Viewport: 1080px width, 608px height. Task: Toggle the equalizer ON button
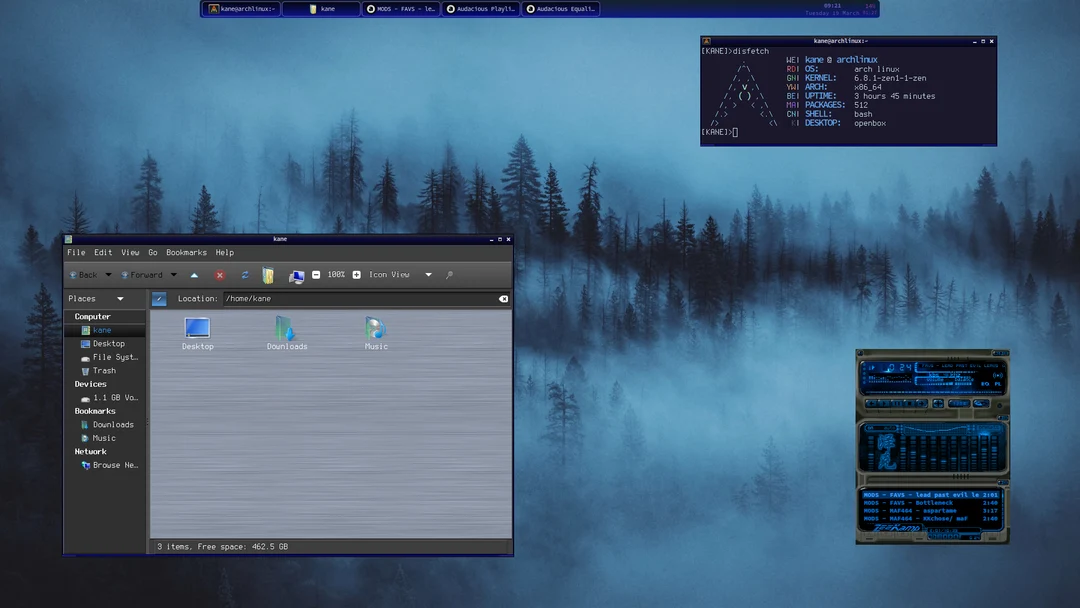[x=871, y=428]
